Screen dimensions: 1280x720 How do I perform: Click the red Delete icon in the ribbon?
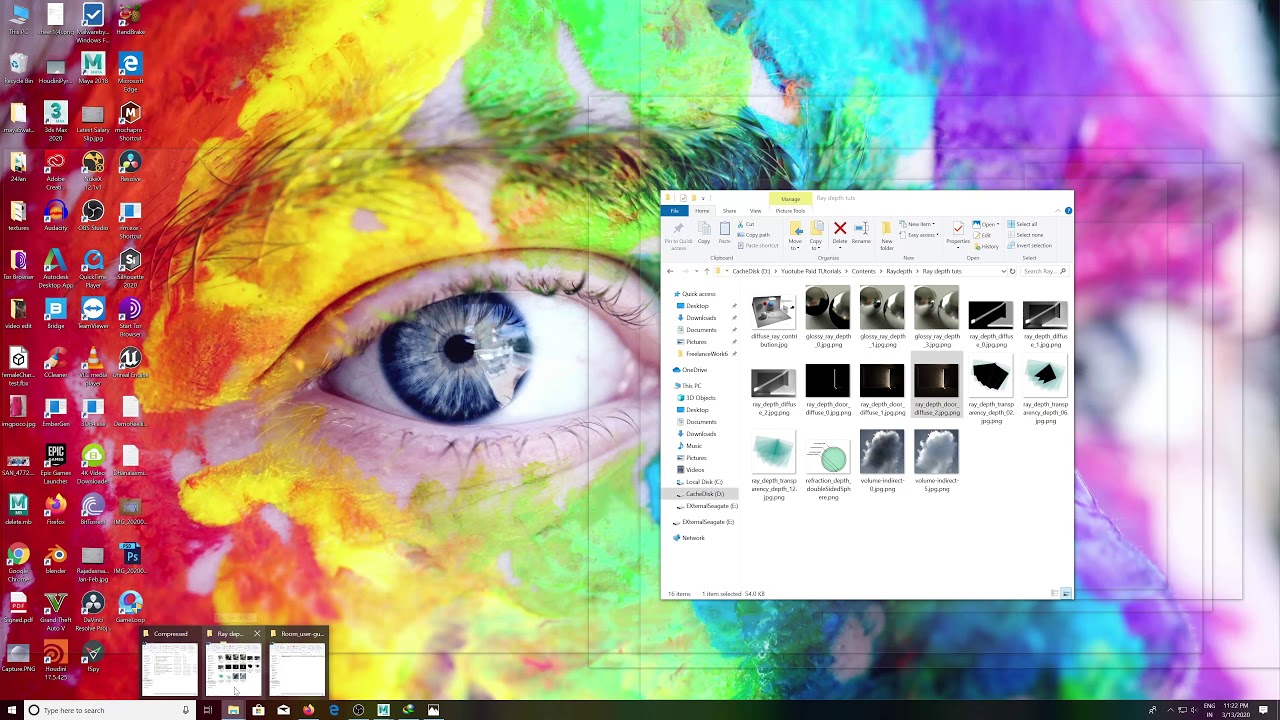(x=840, y=230)
